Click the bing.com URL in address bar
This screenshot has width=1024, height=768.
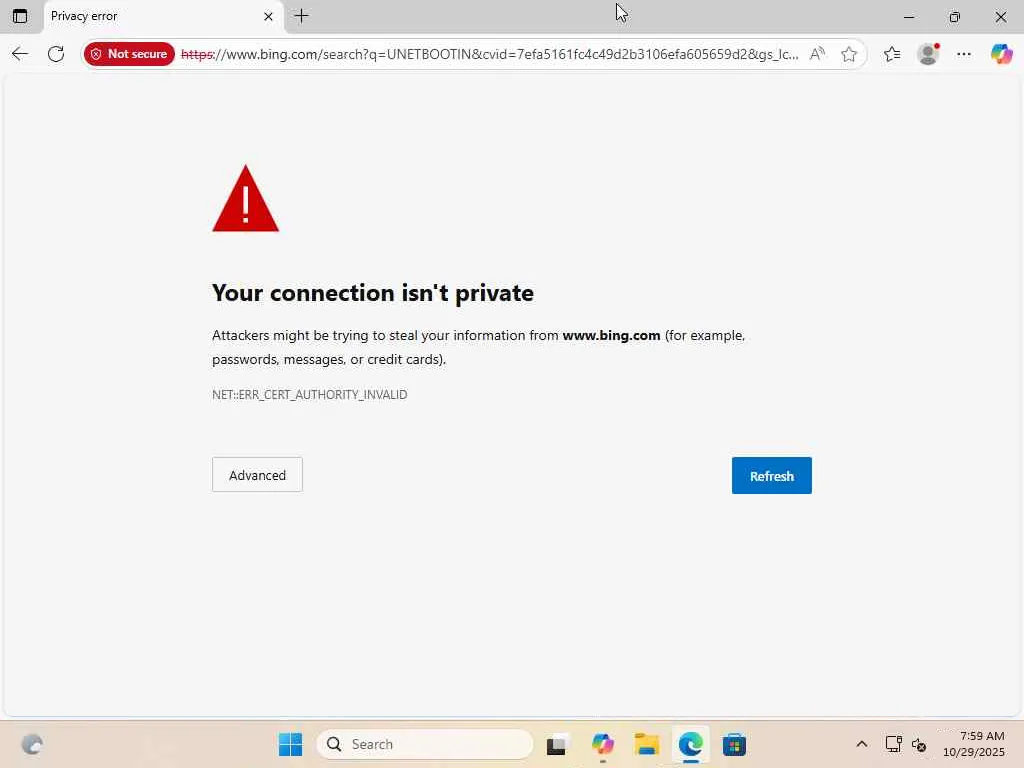coord(490,54)
